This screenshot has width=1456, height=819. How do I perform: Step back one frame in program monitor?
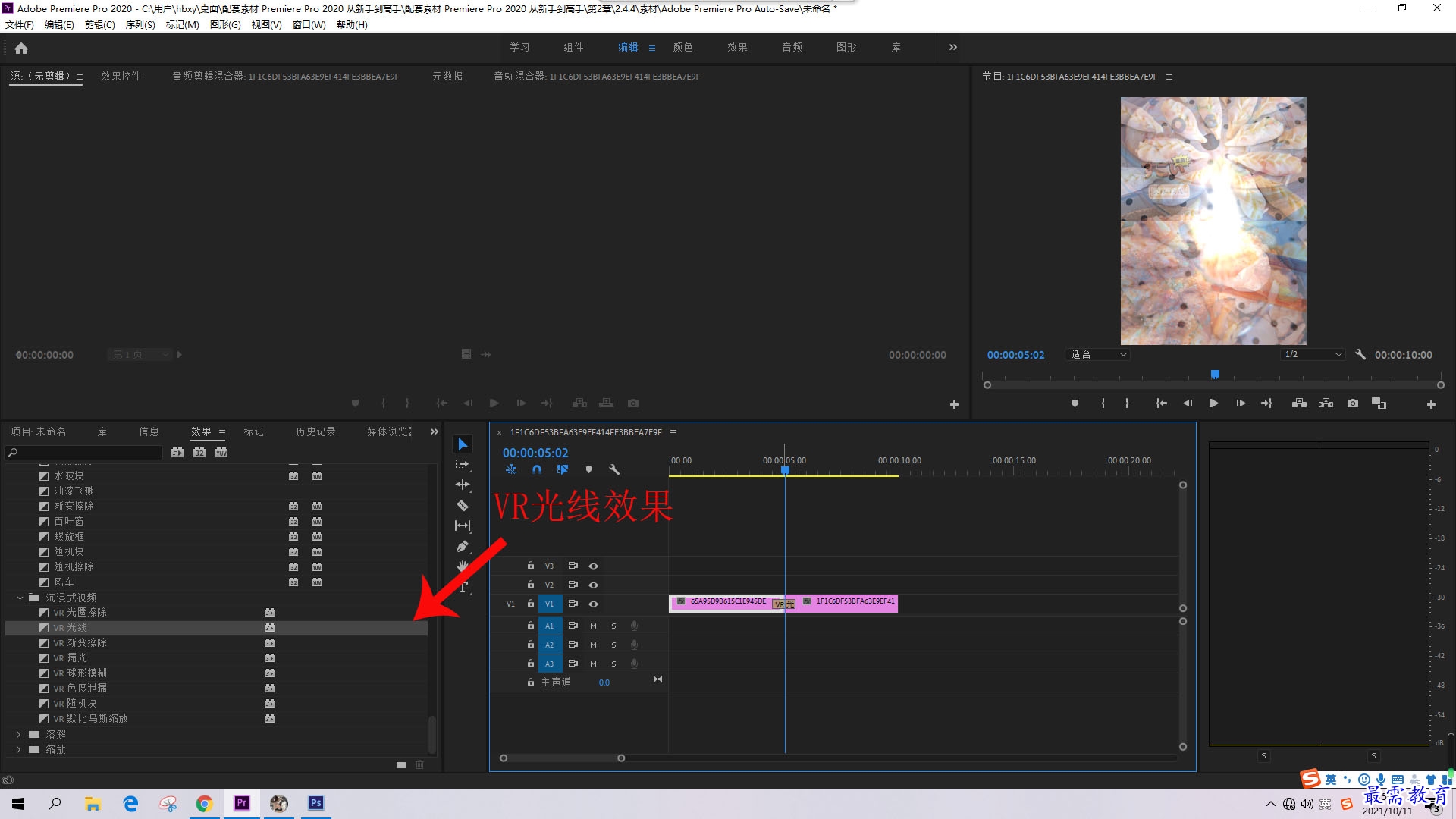(1188, 403)
